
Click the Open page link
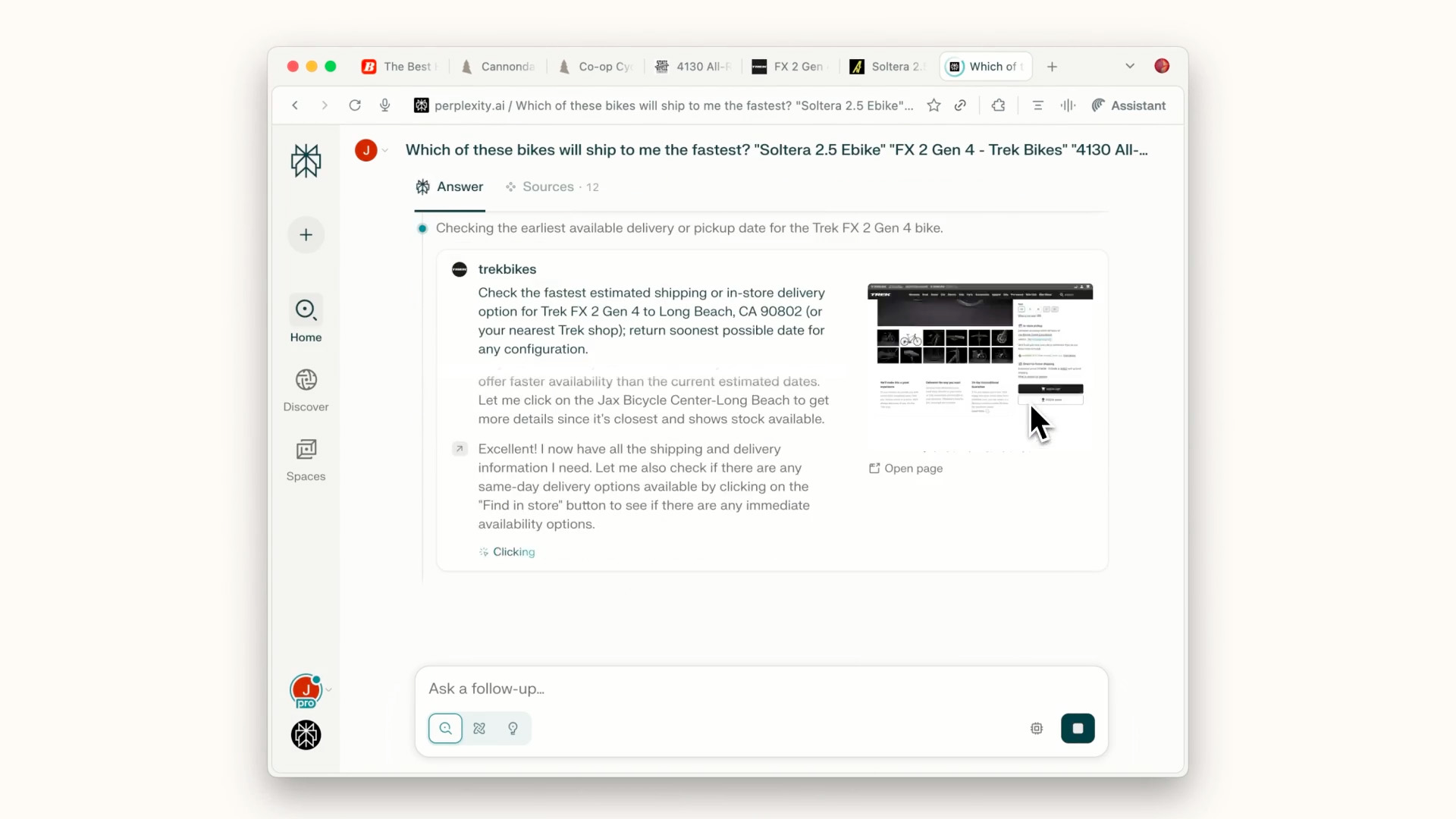point(906,469)
